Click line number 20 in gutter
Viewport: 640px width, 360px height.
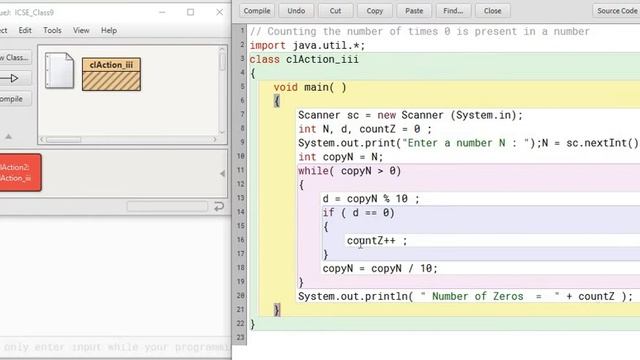(x=241, y=296)
